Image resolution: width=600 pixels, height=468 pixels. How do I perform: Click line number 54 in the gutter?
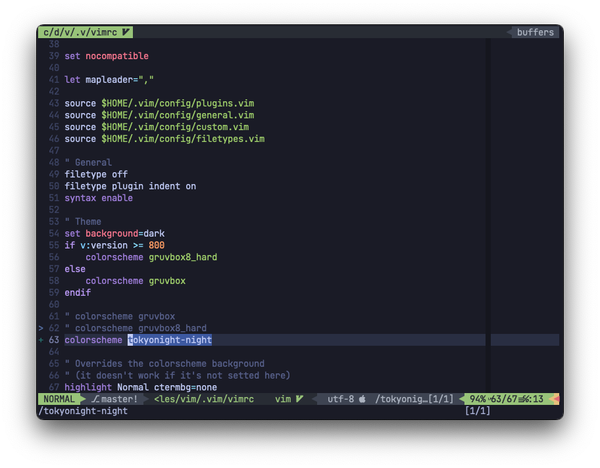click(x=54, y=233)
